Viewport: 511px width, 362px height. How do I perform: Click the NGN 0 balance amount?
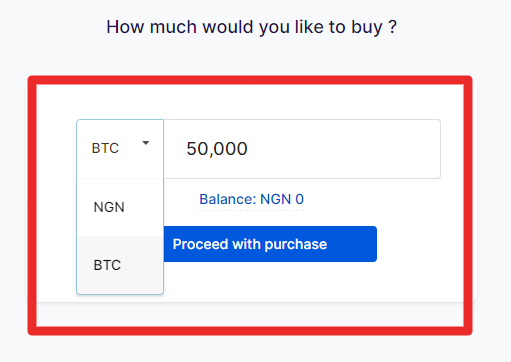282,199
